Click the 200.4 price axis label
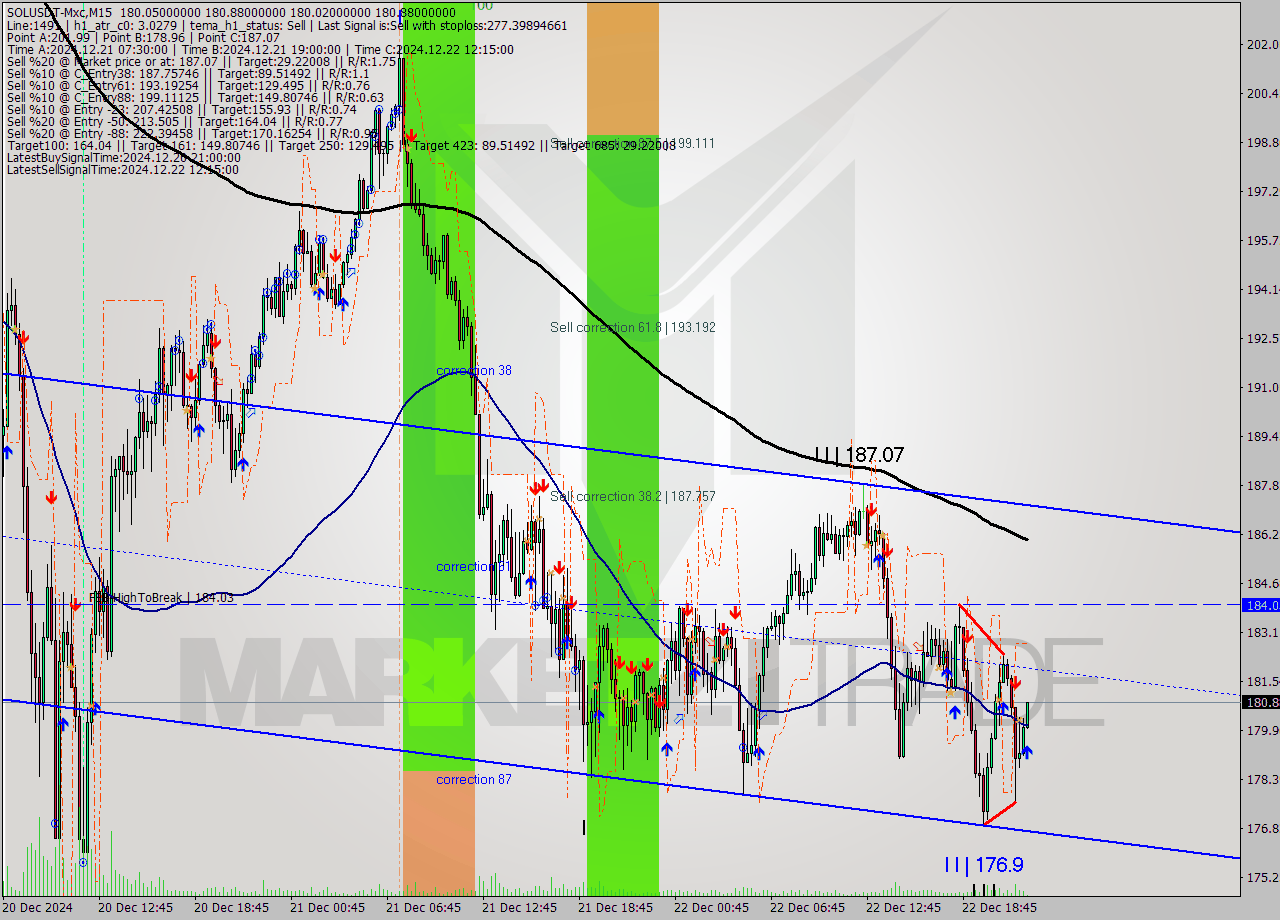 1263,93
